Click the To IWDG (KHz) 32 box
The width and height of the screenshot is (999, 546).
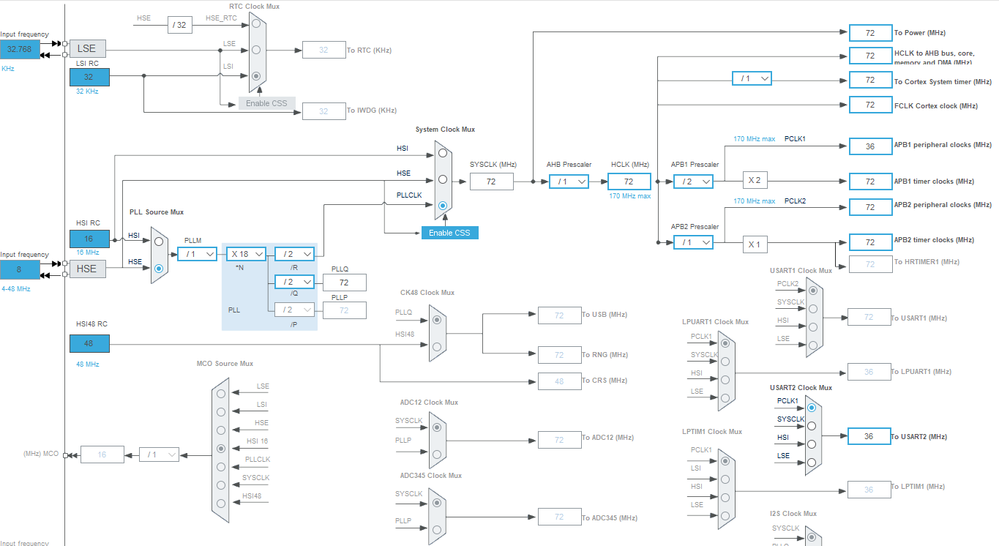tap(324, 111)
